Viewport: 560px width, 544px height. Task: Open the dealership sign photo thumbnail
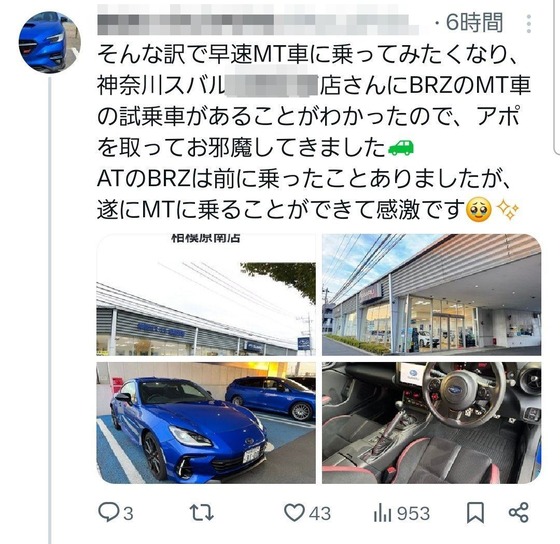pyautogui.click(x=206, y=294)
